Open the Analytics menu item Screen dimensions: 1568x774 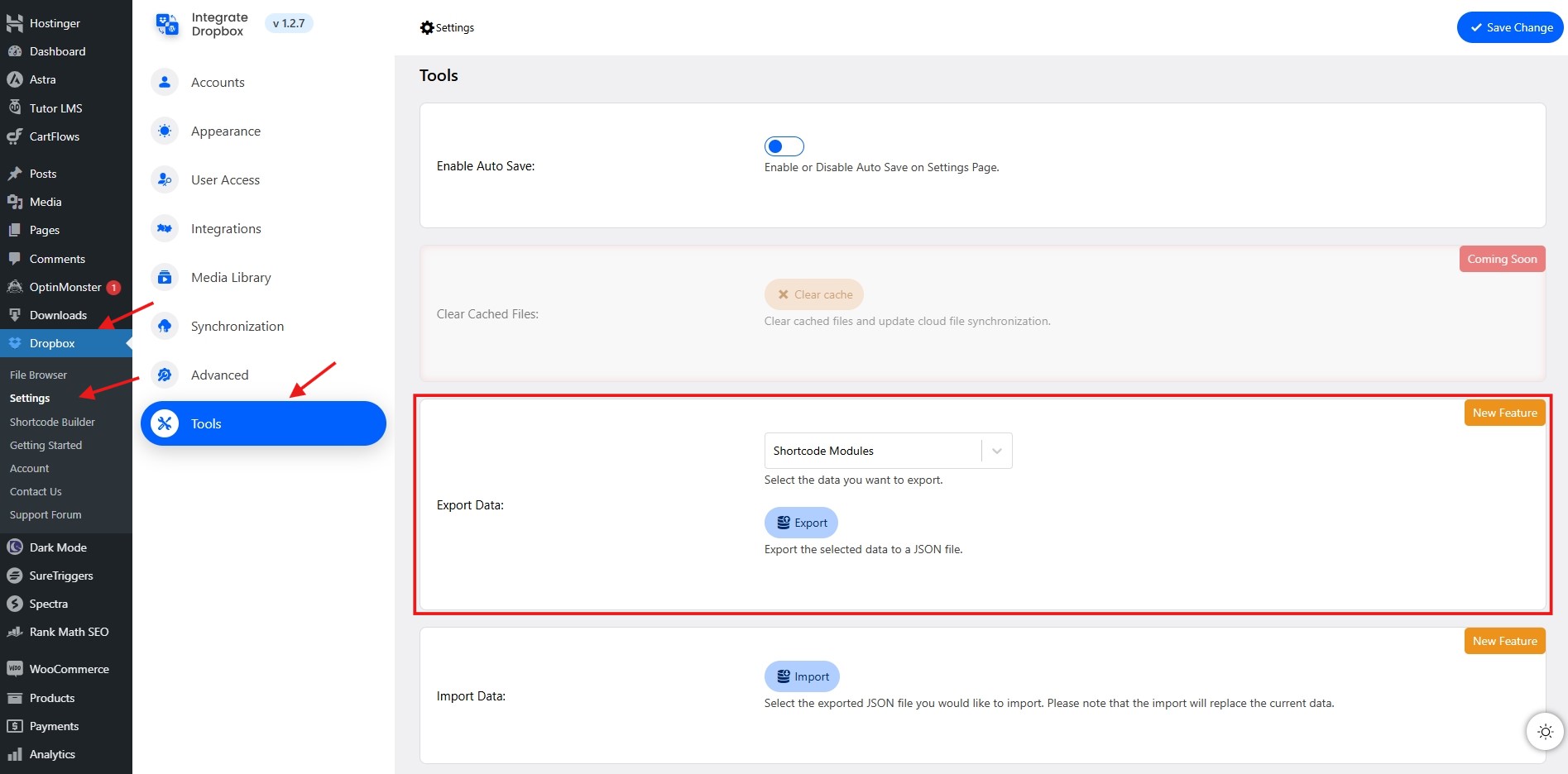(x=66, y=754)
